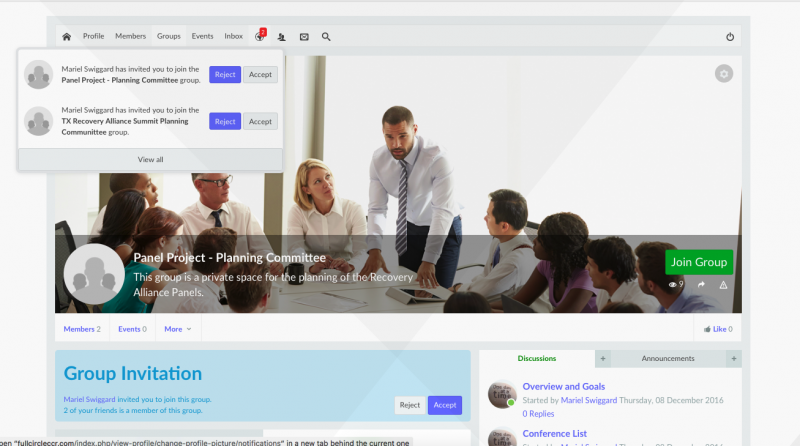Open the Overview and Goals discussion
Image resolution: width=800 pixels, height=446 pixels.
(564, 386)
